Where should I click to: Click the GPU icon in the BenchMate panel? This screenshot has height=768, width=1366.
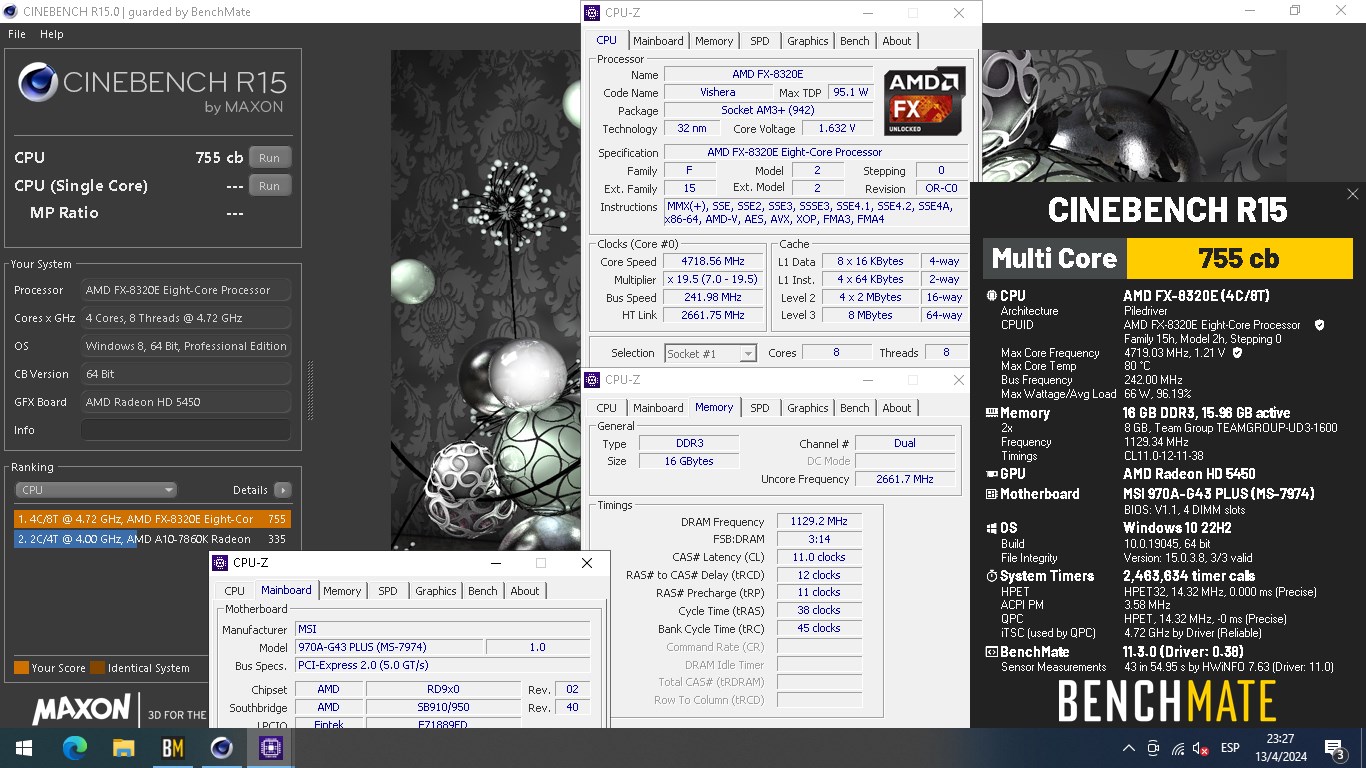pyautogui.click(x=991, y=474)
